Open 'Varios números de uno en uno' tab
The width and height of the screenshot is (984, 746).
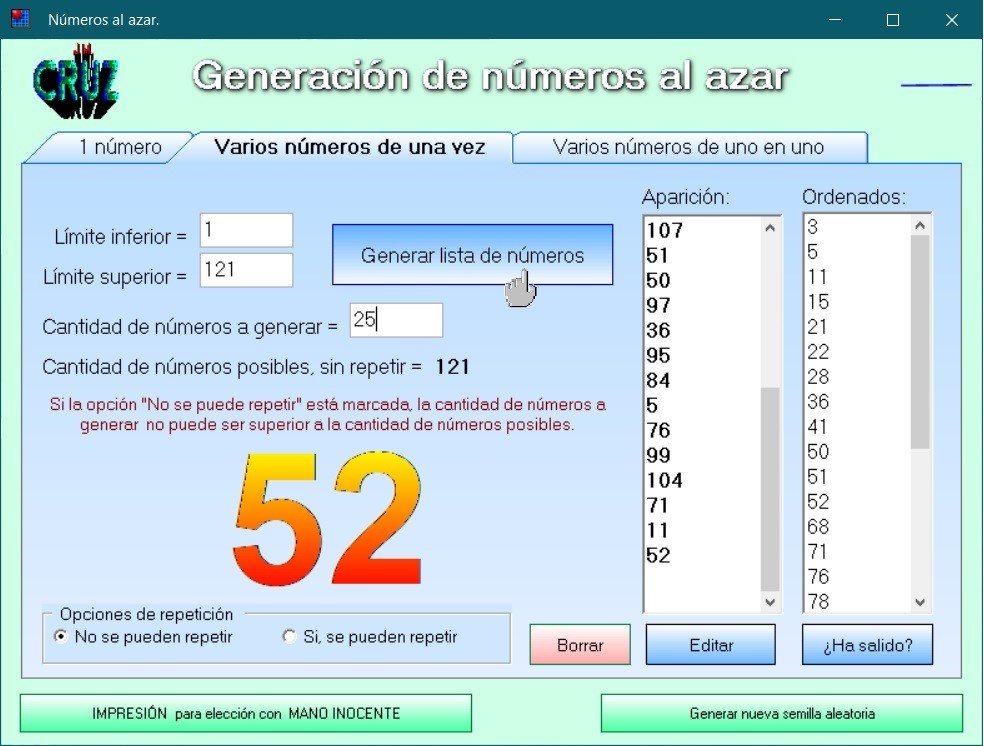coord(688,147)
